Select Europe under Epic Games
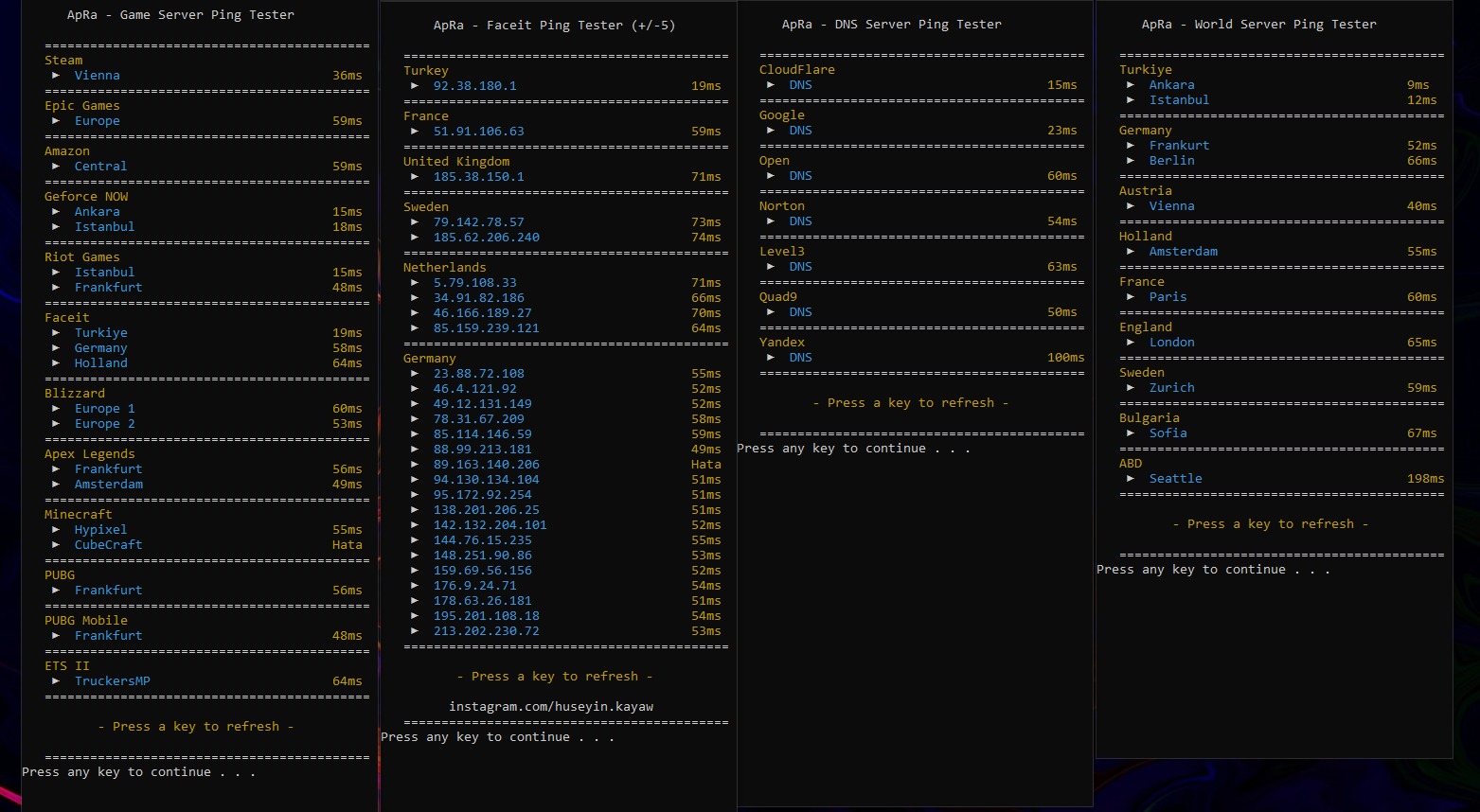Image resolution: width=1480 pixels, height=812 pixels. (98, 121)
